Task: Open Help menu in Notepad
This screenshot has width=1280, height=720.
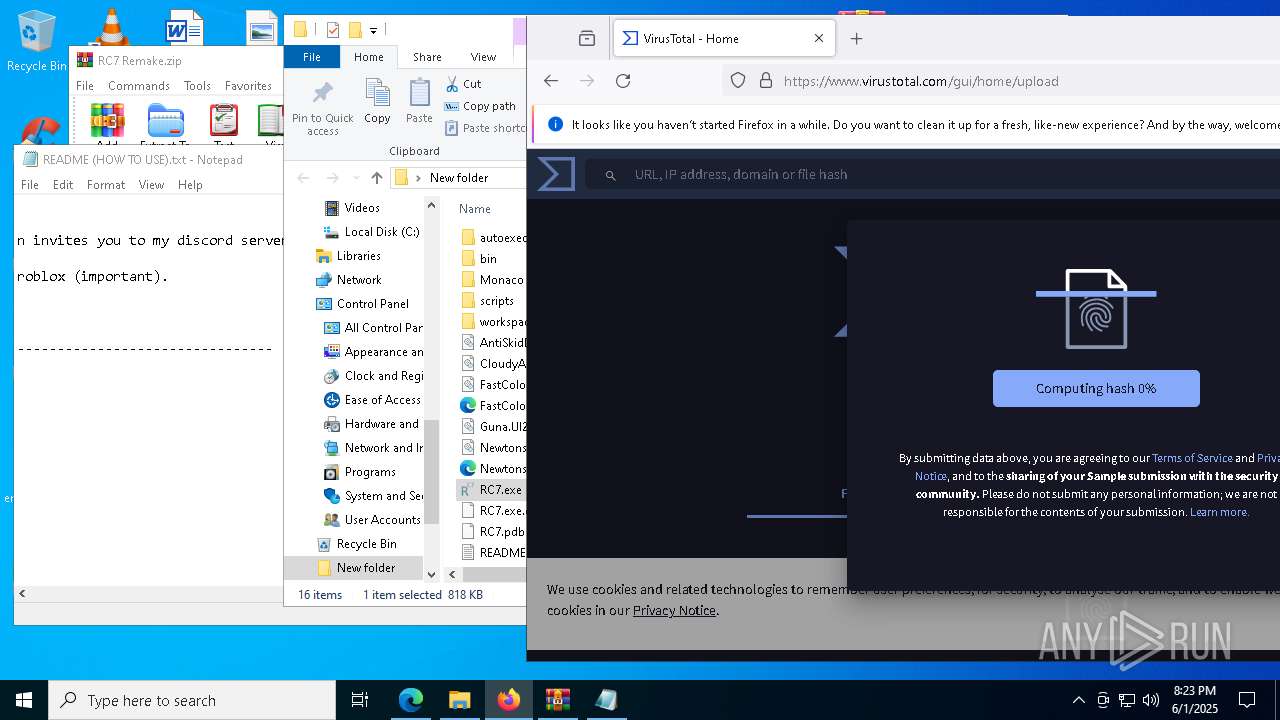Action: pyautogui.click(x=190, y=185)
